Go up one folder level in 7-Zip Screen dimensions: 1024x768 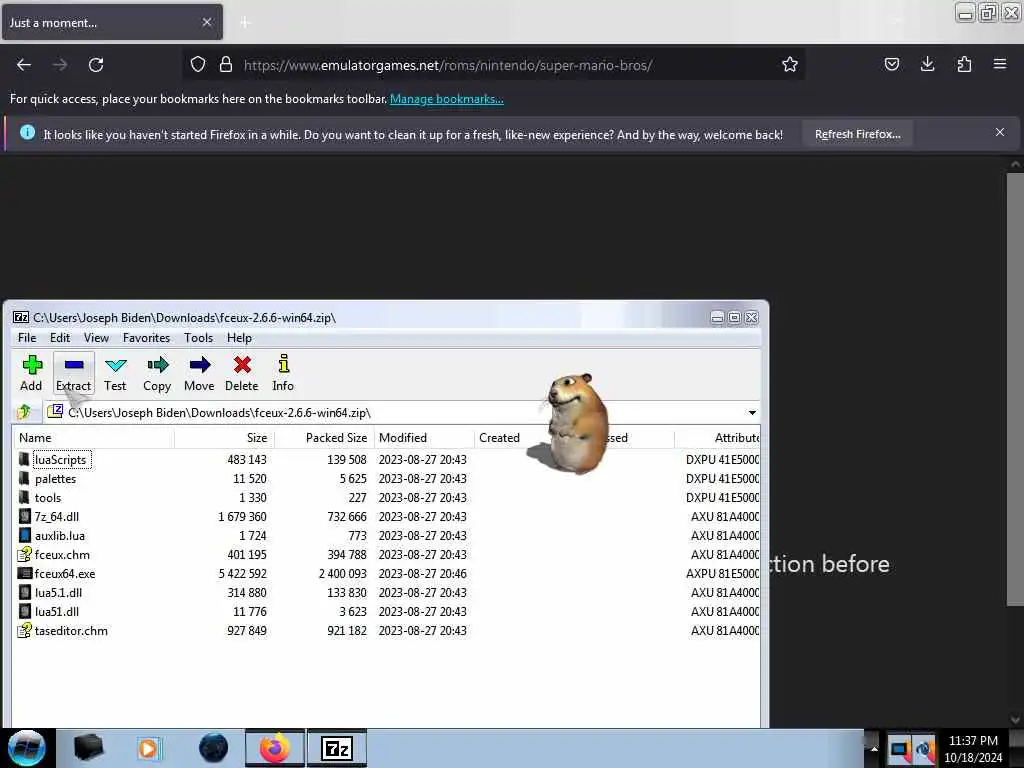pos(24,412)
